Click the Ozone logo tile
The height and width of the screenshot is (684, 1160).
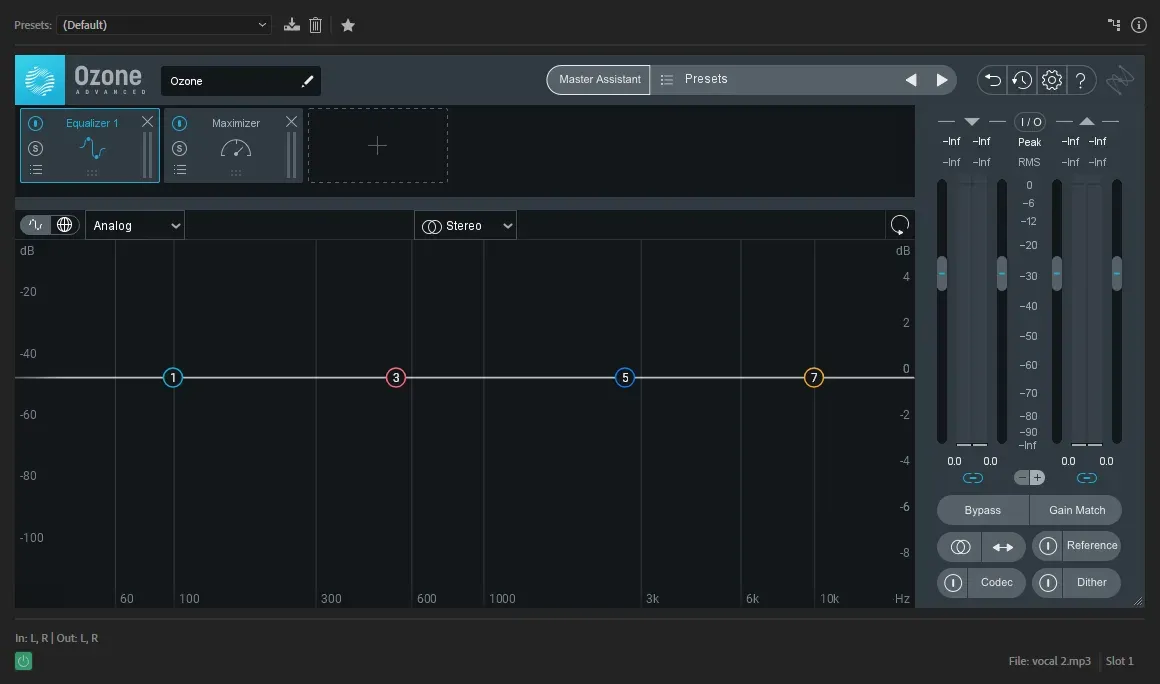40,80
